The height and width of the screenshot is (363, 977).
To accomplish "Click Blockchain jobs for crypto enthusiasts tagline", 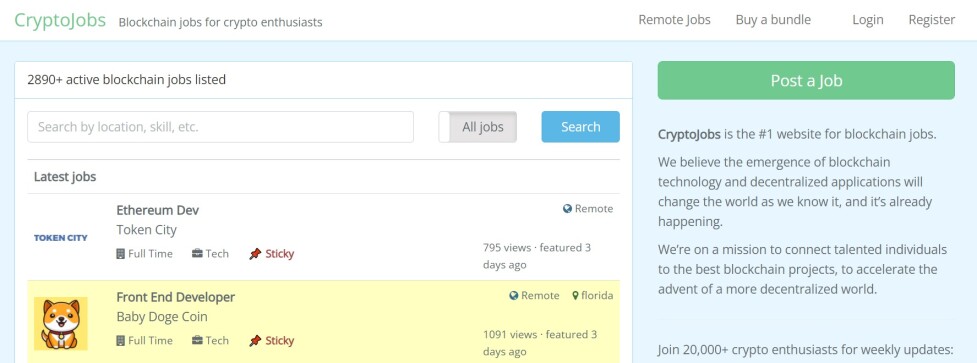I will click(221, 22).
